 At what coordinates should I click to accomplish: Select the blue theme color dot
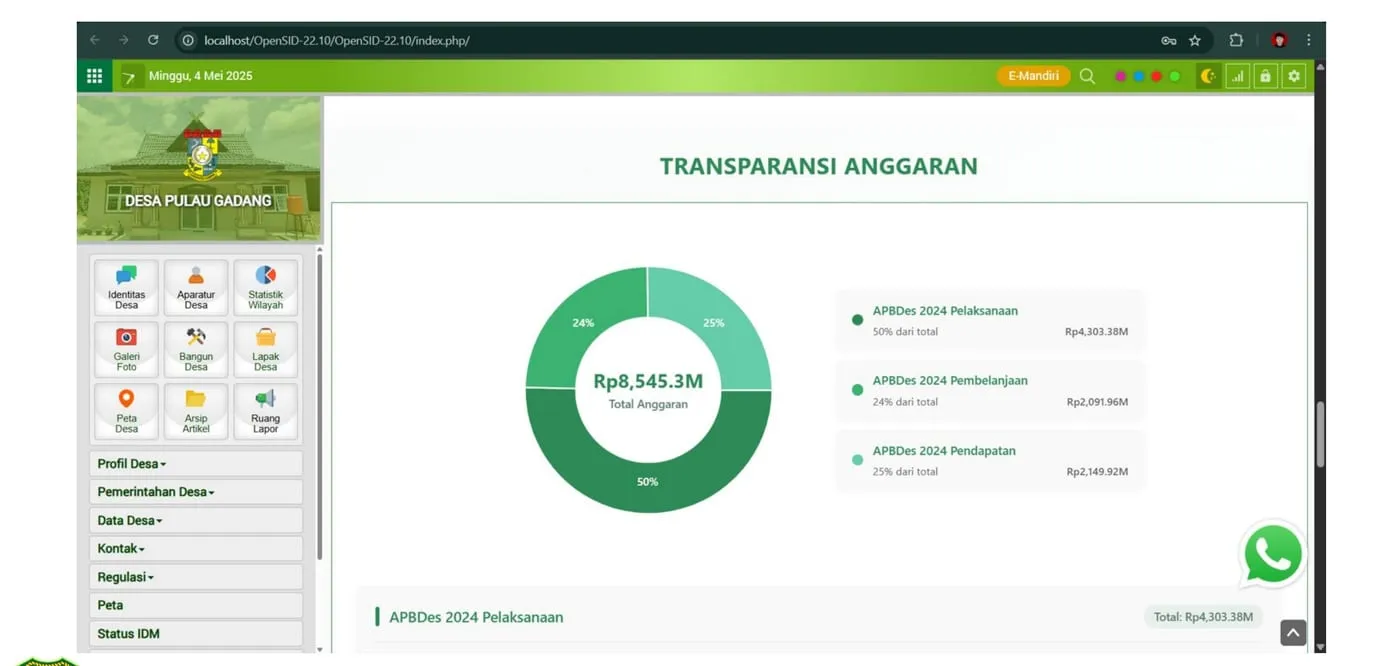pyautogui.click(x=1138, y=76)
